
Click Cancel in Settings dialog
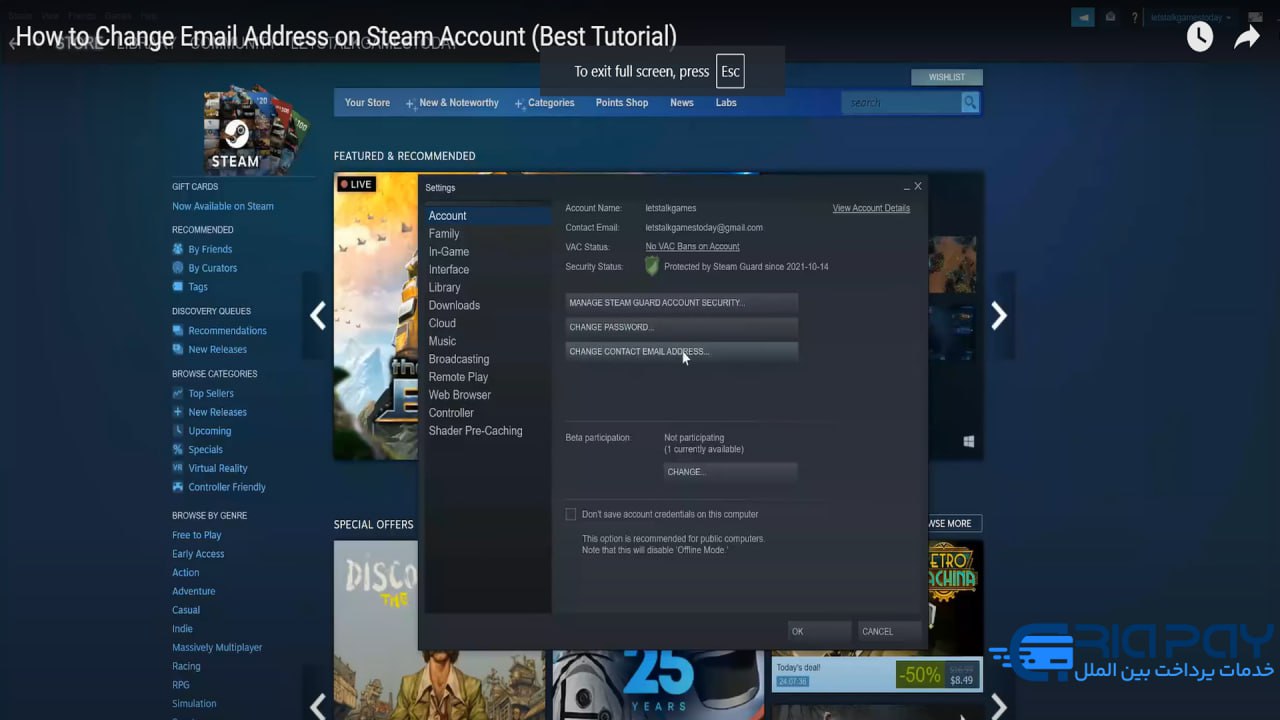coord(890,632)
